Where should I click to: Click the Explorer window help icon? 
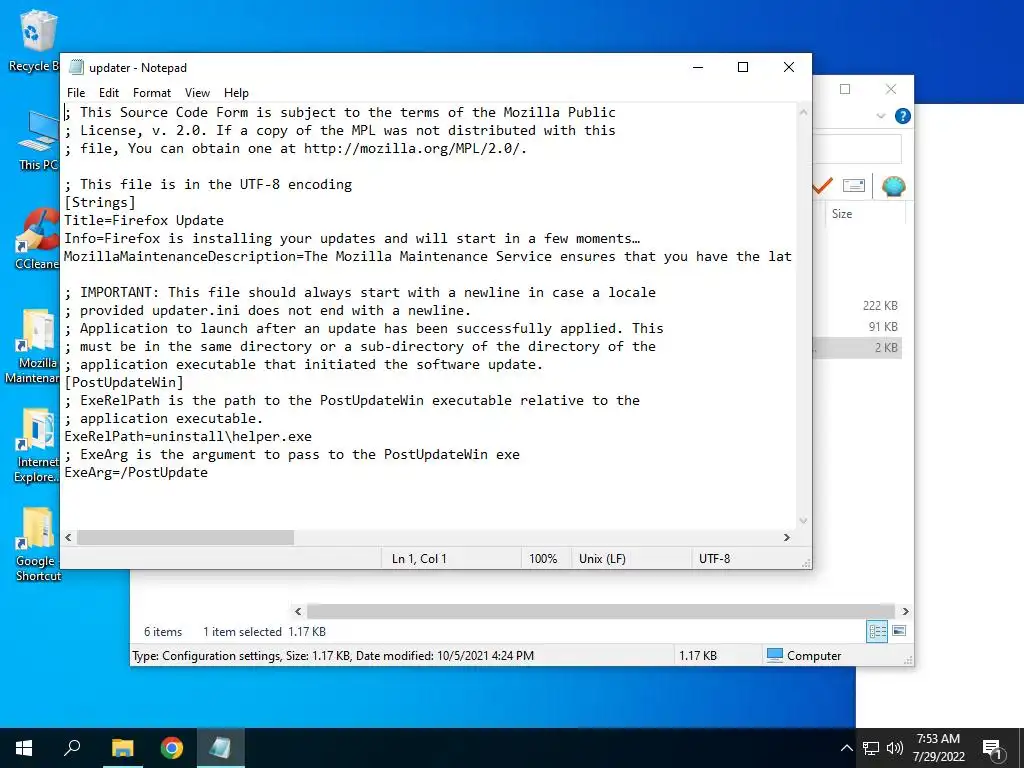[903, 116]
